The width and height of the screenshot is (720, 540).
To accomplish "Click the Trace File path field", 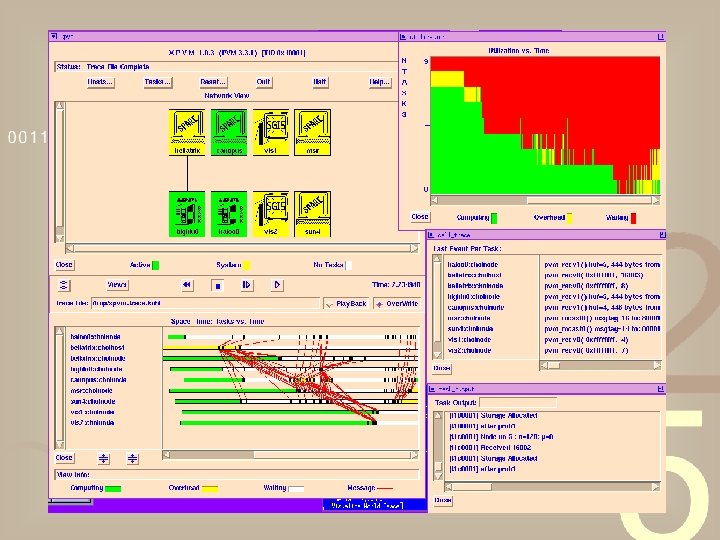I will pyautogui.click(x=205, y=304).
